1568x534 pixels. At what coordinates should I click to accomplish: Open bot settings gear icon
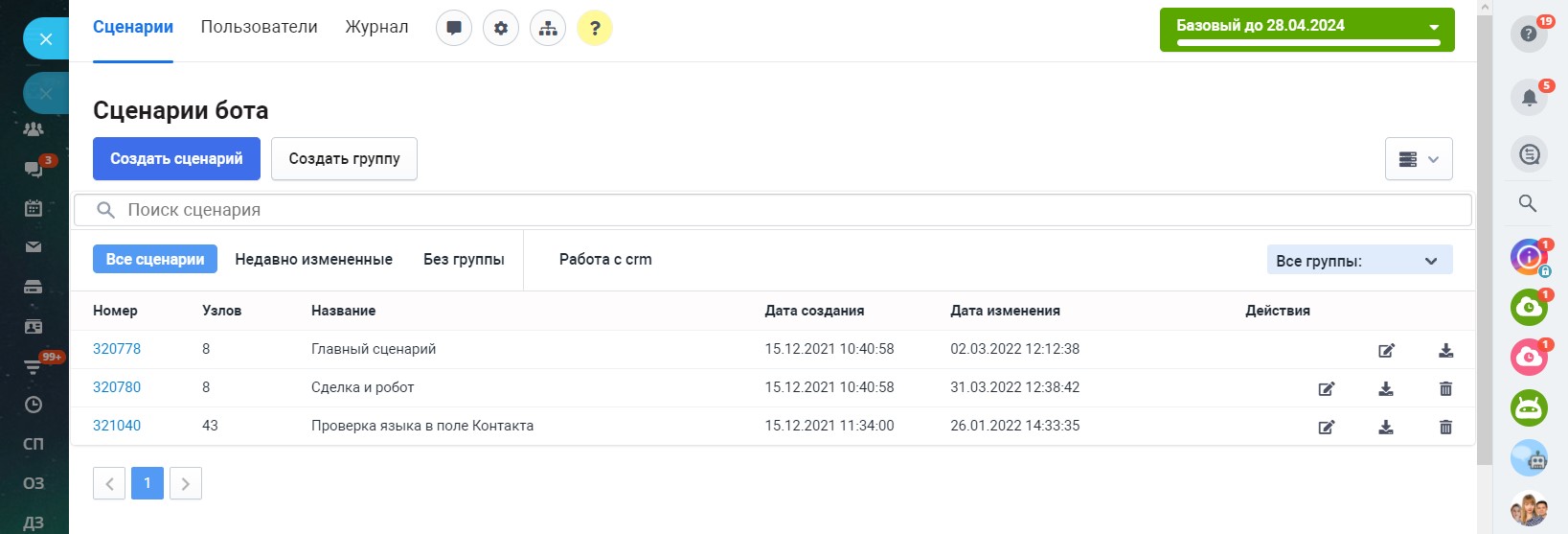[x=501, y=28]
